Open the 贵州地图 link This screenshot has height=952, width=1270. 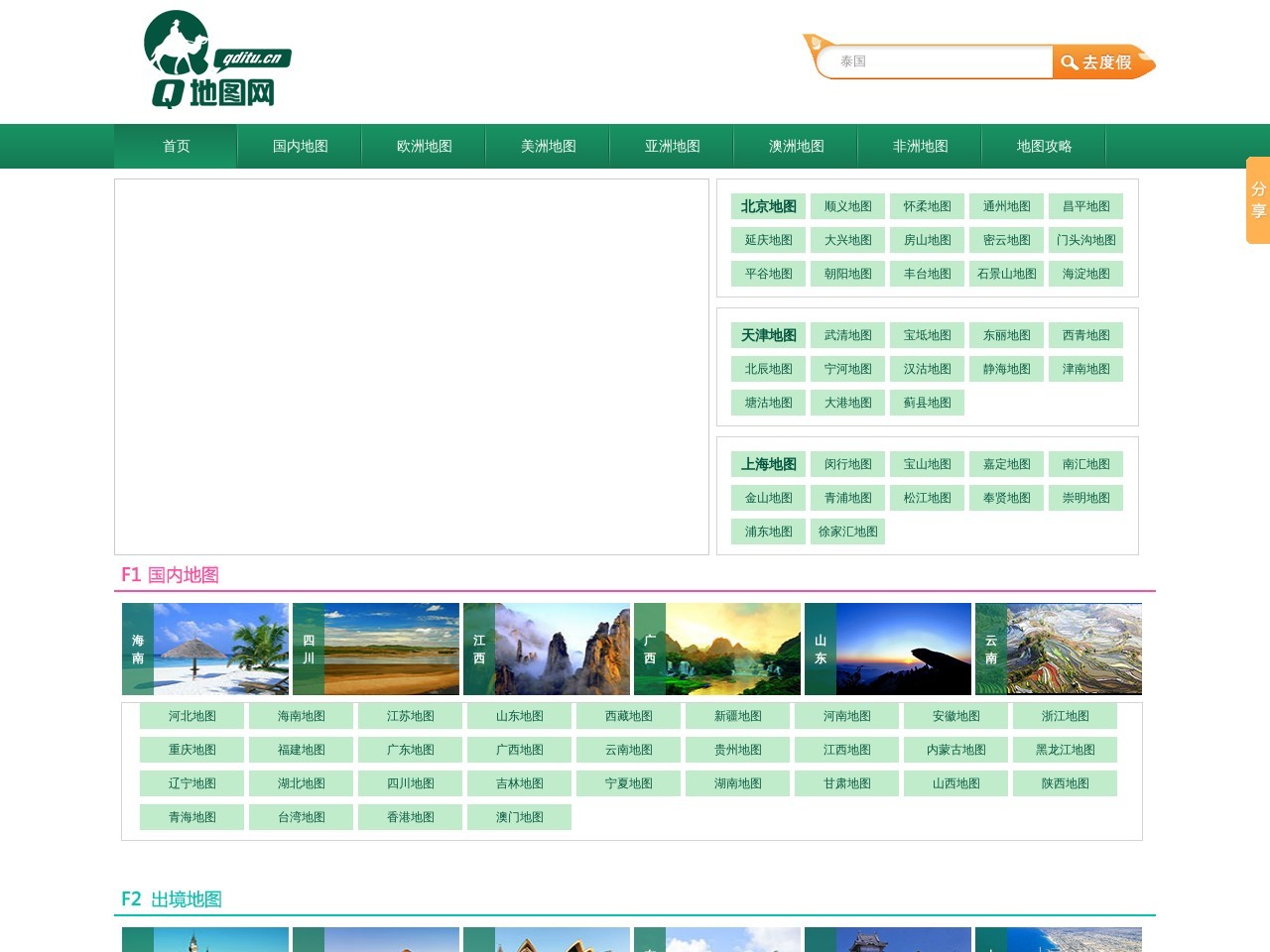[737, 750]
